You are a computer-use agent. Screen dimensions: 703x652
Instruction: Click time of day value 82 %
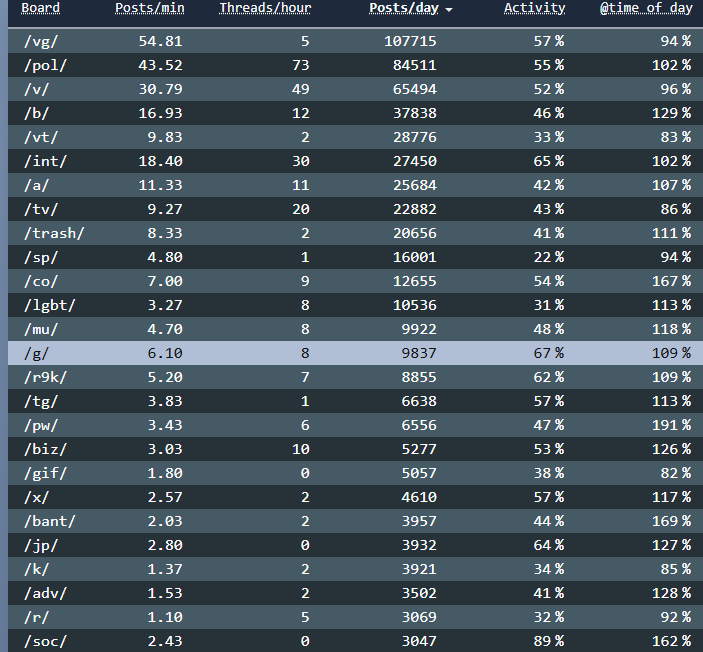tap(676, 473)
